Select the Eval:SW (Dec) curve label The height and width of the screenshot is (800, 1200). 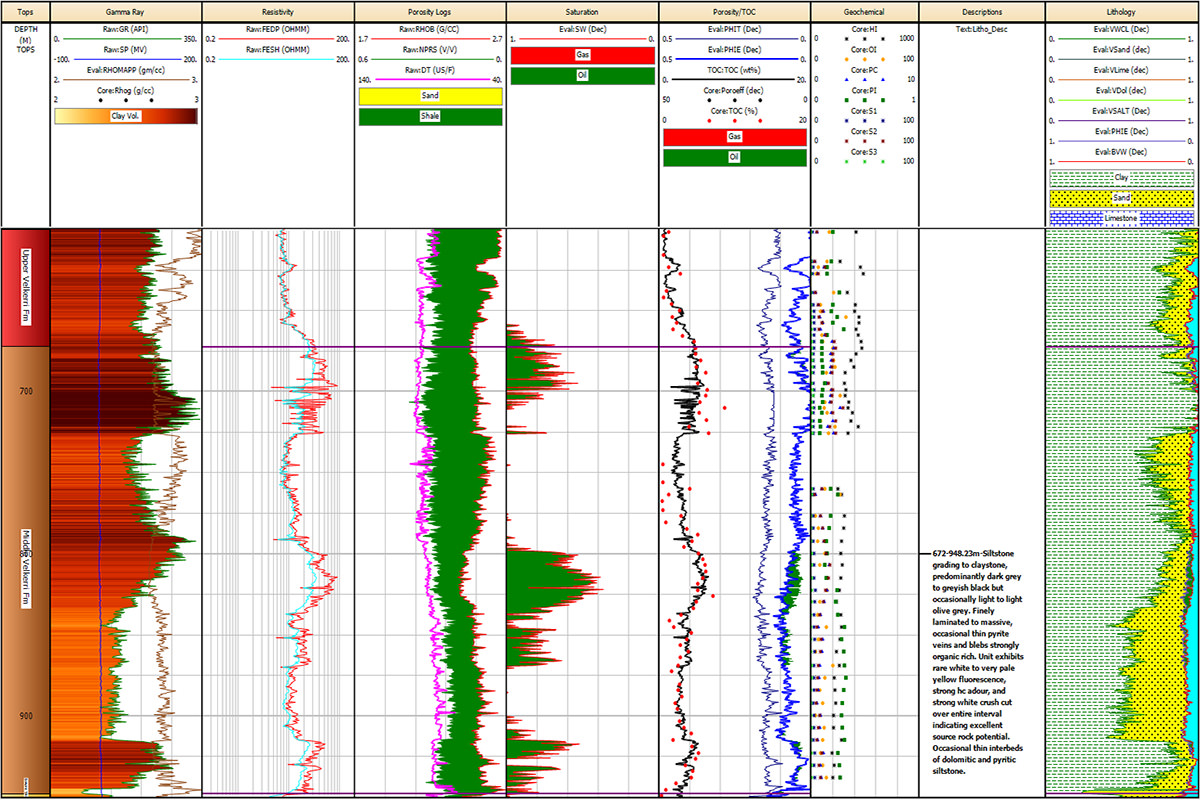582,30
